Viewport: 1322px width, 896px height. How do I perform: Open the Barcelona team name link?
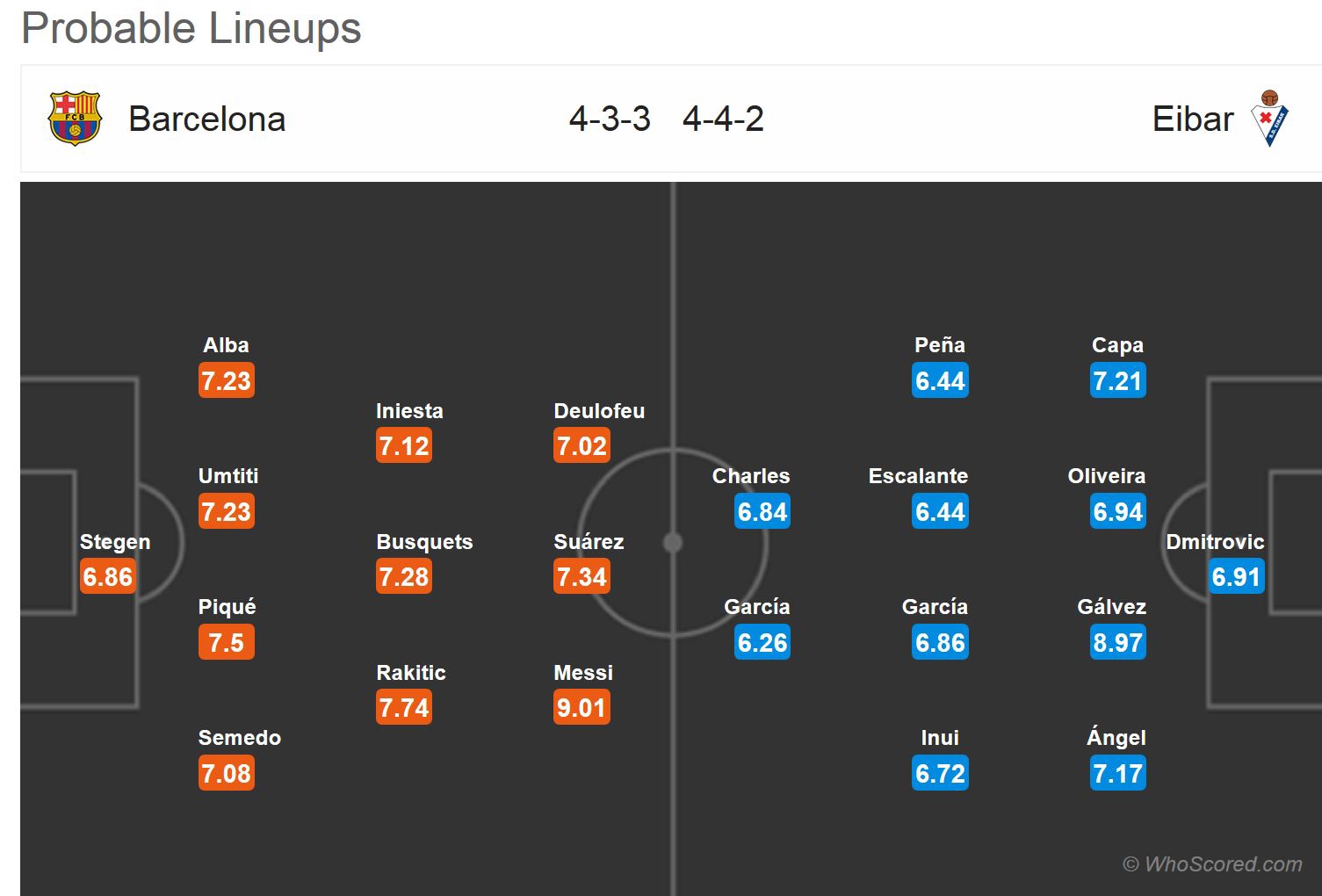207,119
